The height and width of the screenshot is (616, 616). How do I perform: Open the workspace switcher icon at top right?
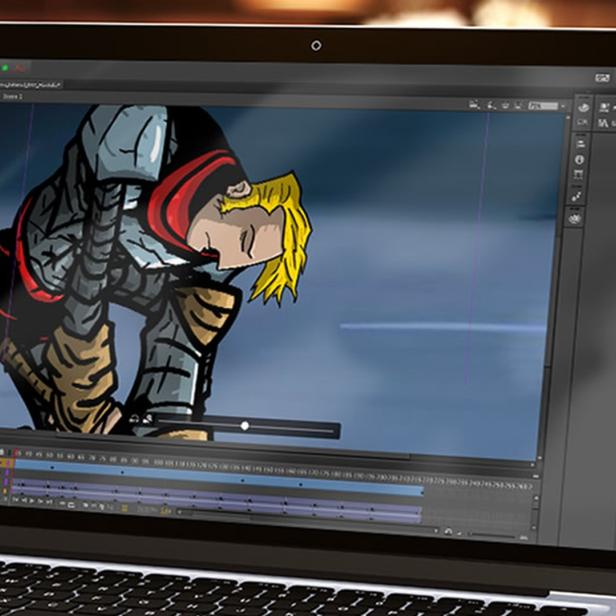[602, 78]
